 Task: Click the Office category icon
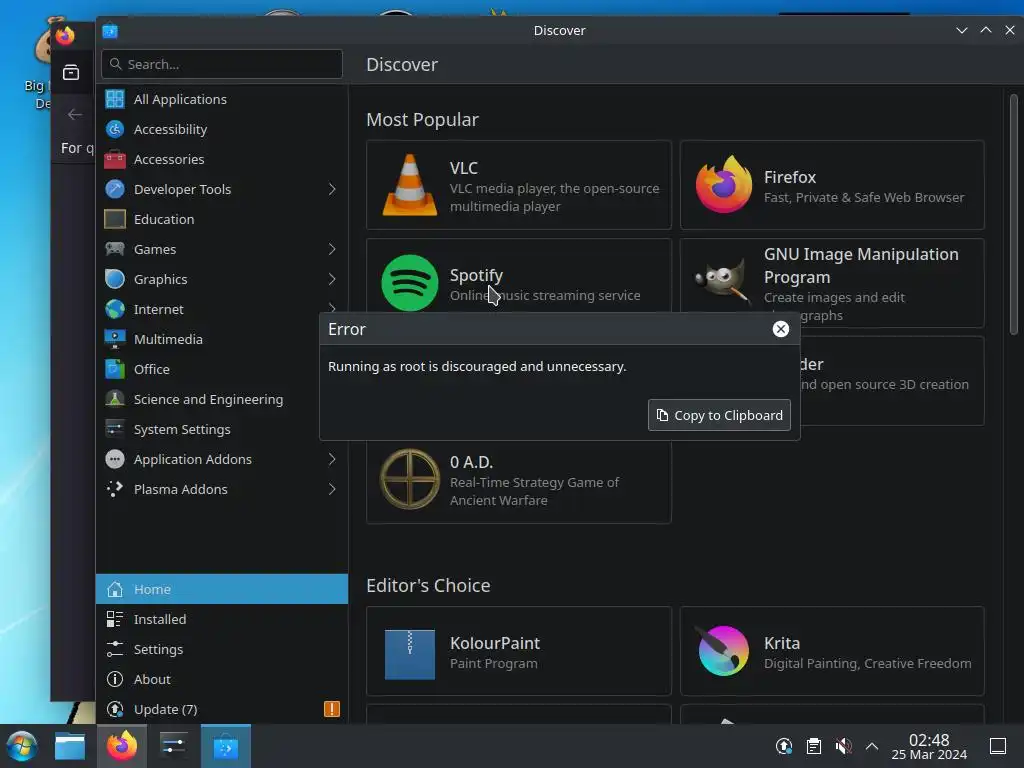pos(115,369)
